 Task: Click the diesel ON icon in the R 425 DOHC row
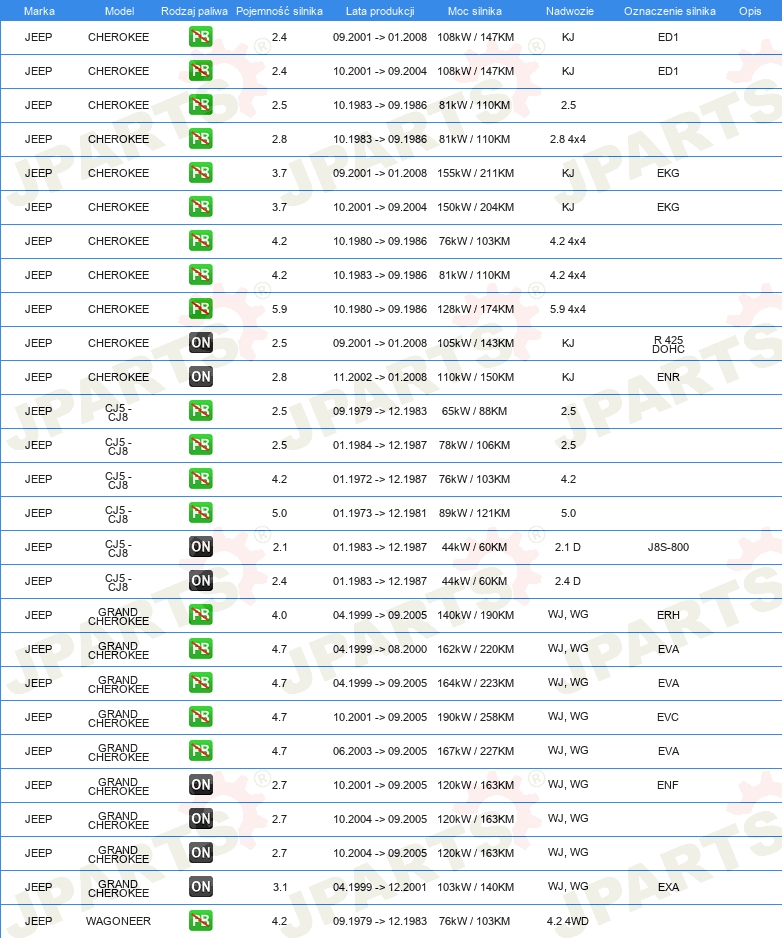pos(200,343)
